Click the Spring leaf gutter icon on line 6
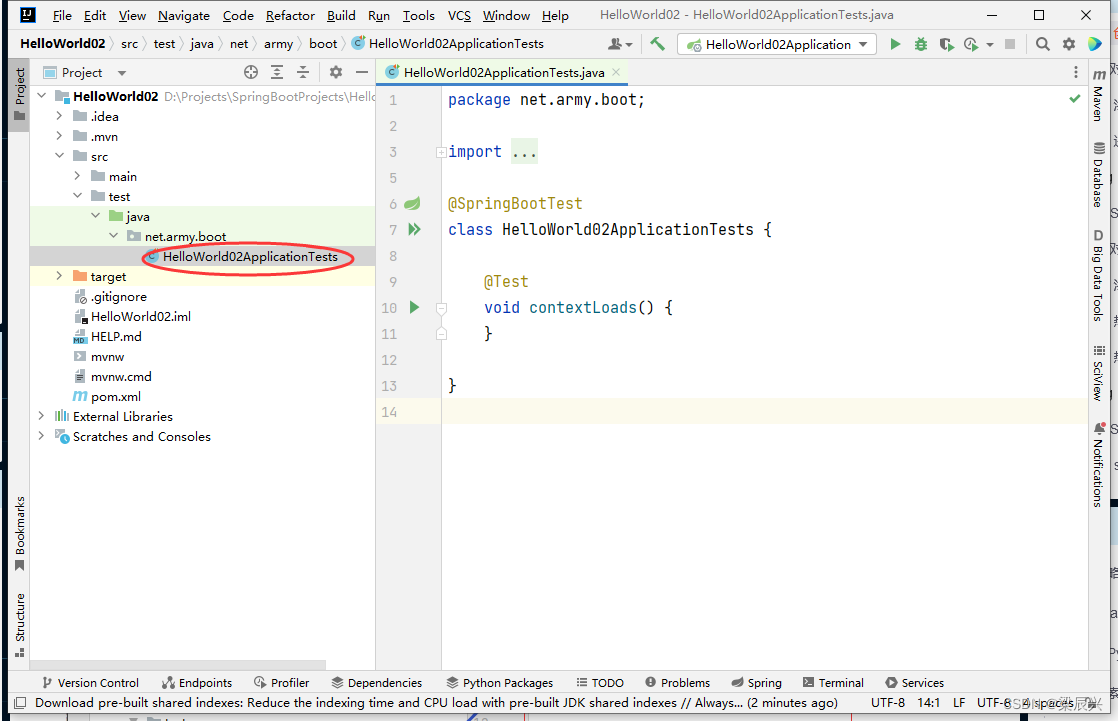Image resolution: width=1118 pixels, height=721 pixels. [x=412, y=204]
